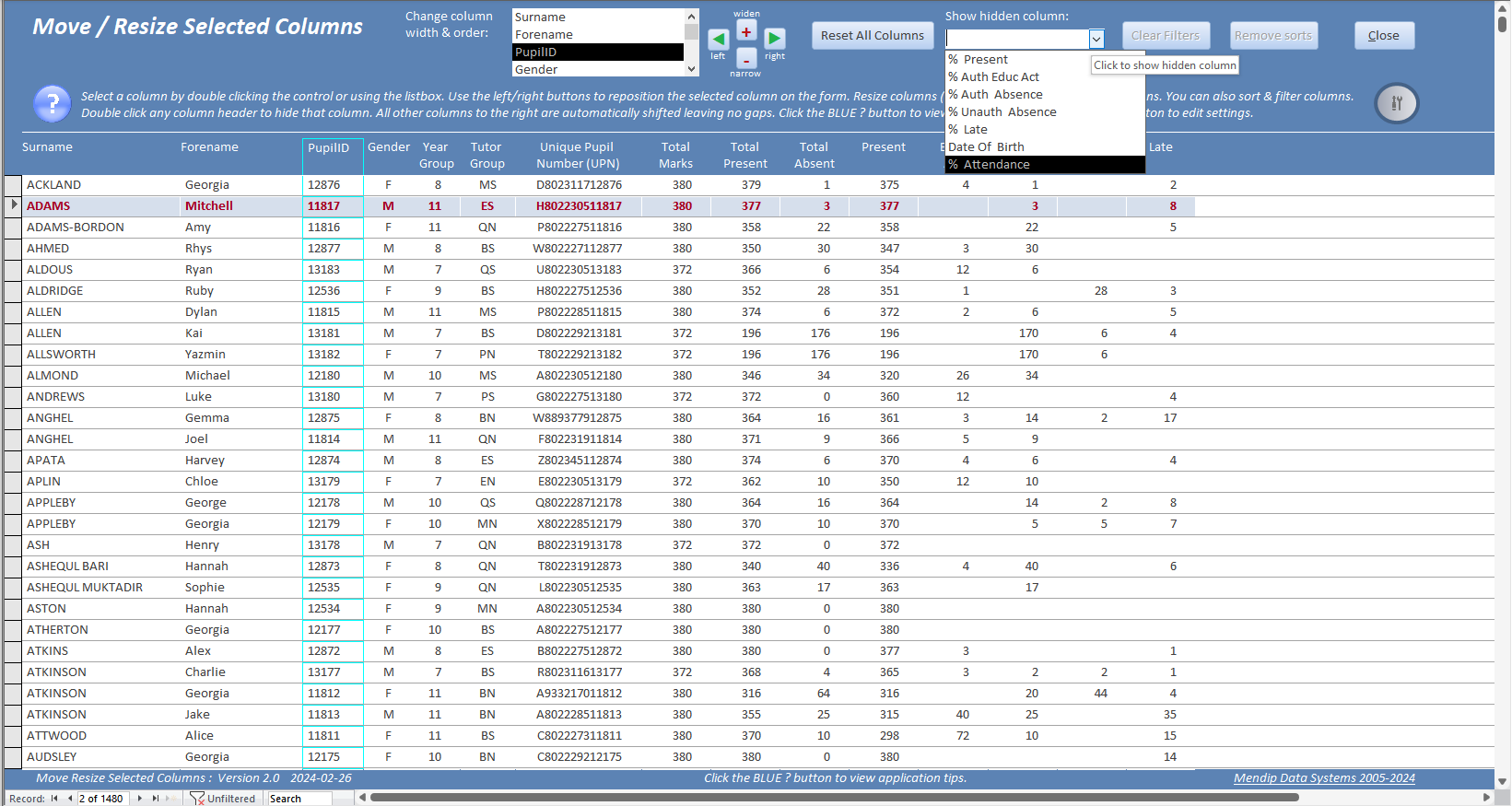Click the horizontal scrollbar thumb at bottom
The height and width of the screenshot is (806, 1512).
834,798
